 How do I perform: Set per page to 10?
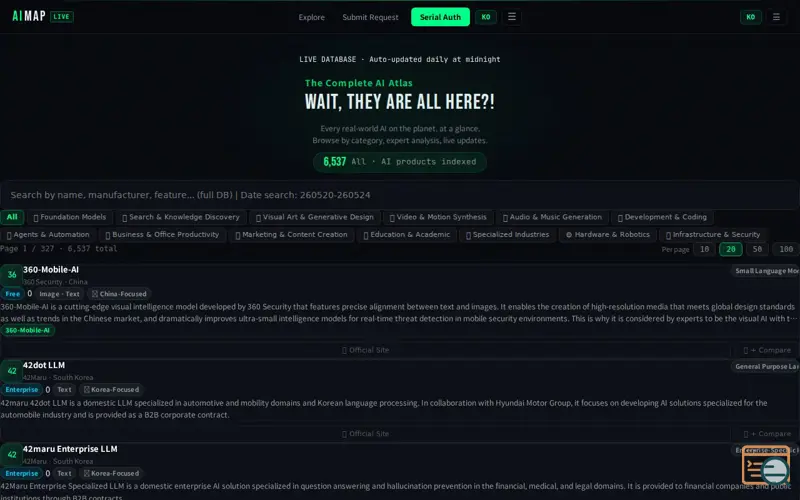[x=705, y=249]
